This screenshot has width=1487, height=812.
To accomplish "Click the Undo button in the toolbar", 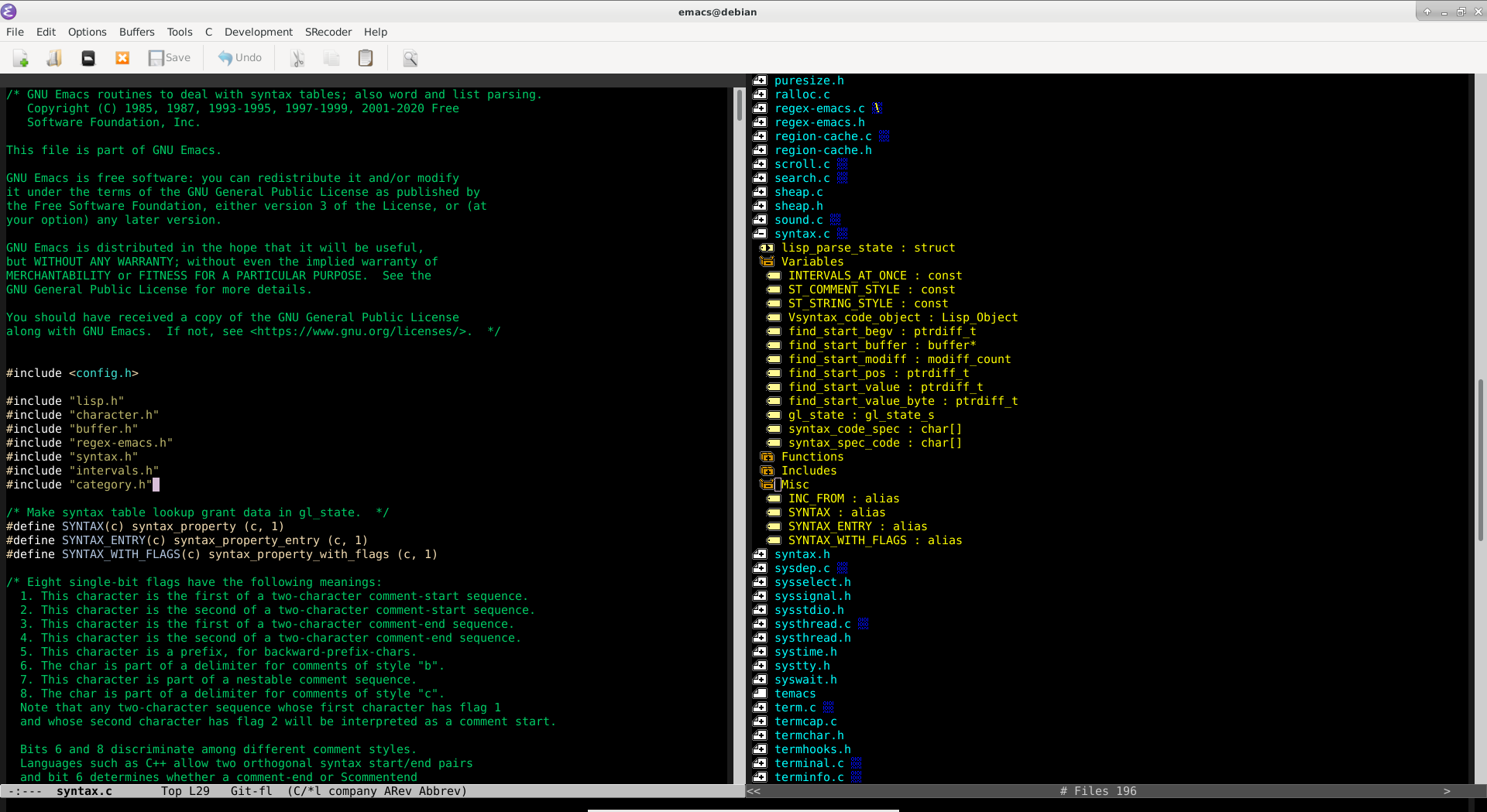I will tap(239, 58).
